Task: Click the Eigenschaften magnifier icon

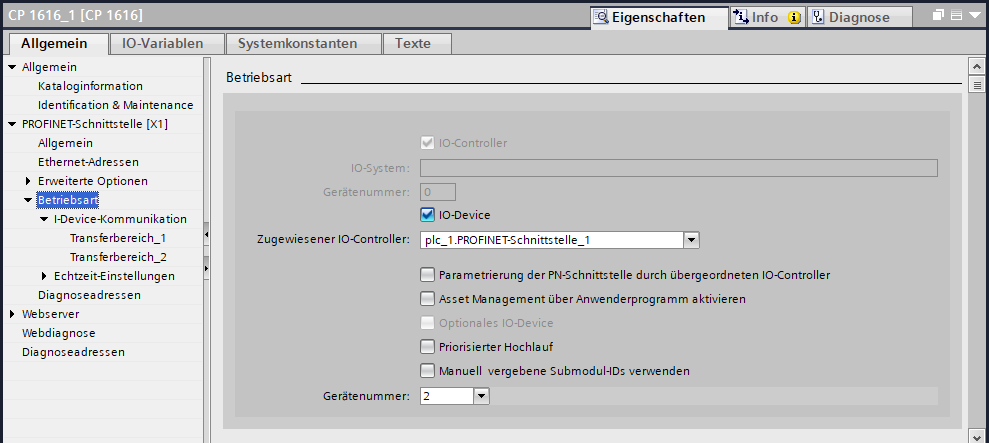Action: point(602,17)
